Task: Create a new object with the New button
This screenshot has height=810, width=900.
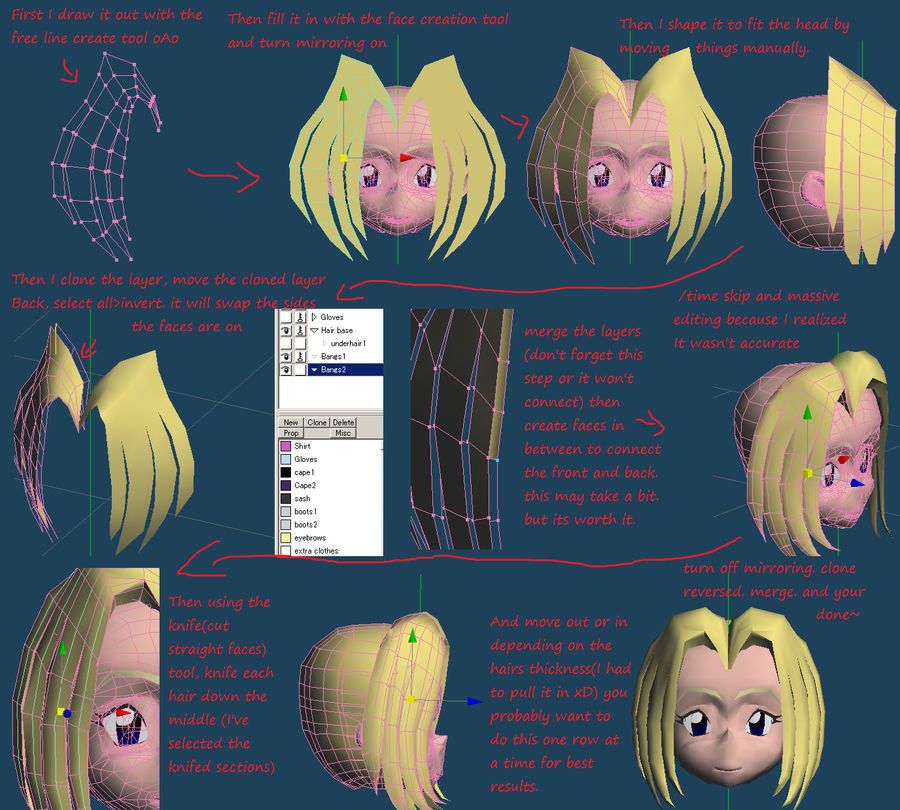Action: point(291,422)
